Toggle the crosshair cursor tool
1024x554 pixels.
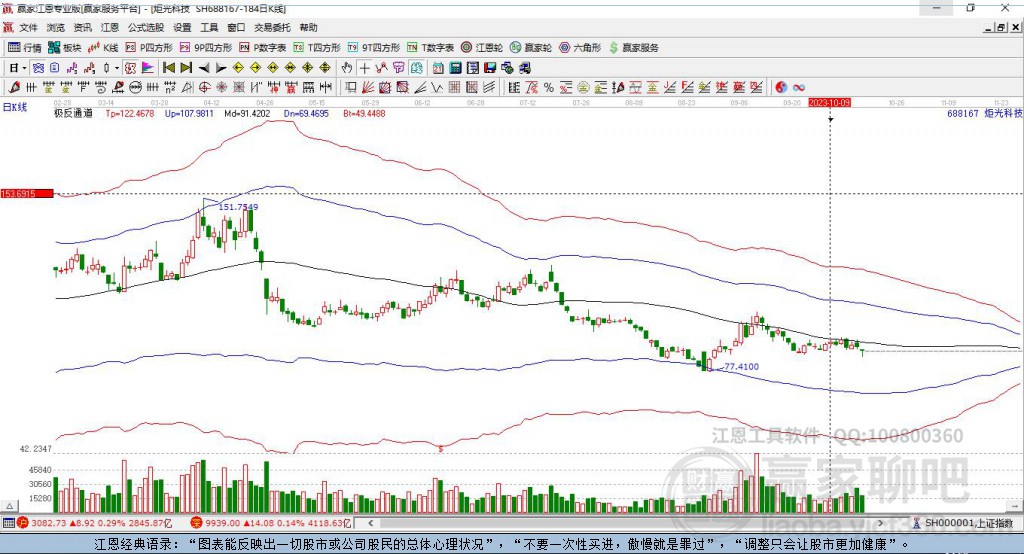coord(364,68)
